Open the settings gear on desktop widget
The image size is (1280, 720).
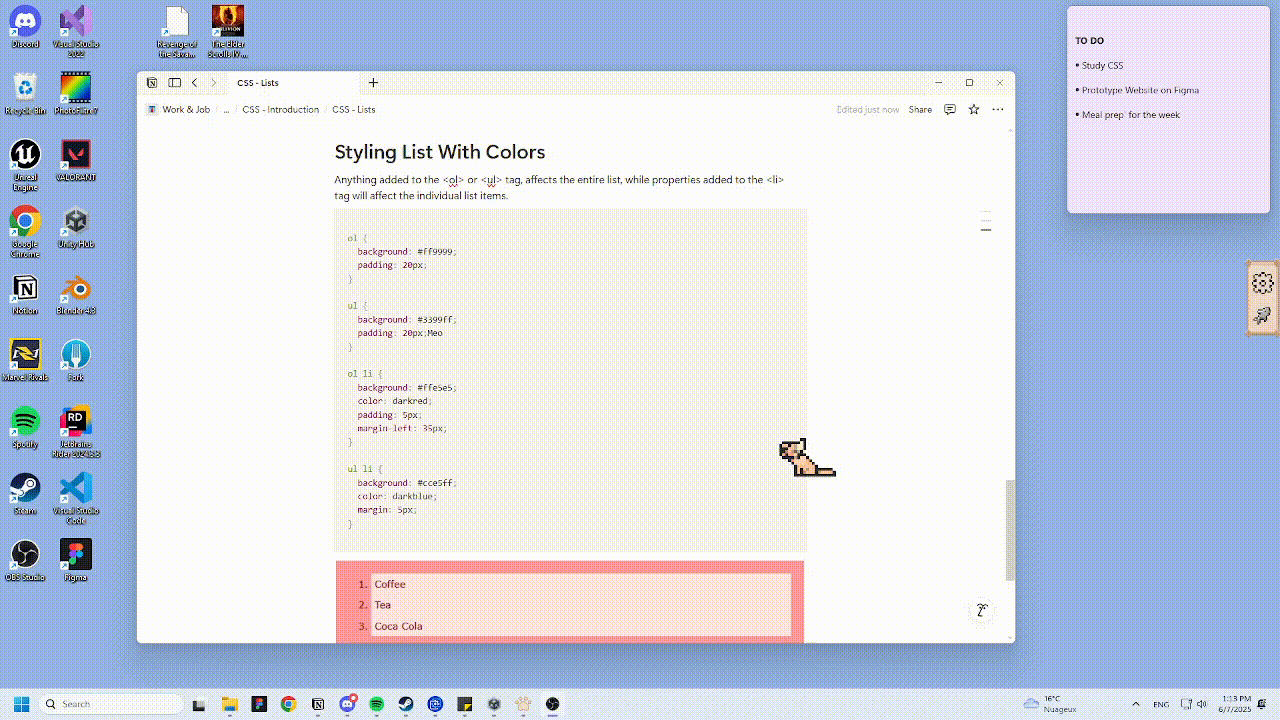1262,283
